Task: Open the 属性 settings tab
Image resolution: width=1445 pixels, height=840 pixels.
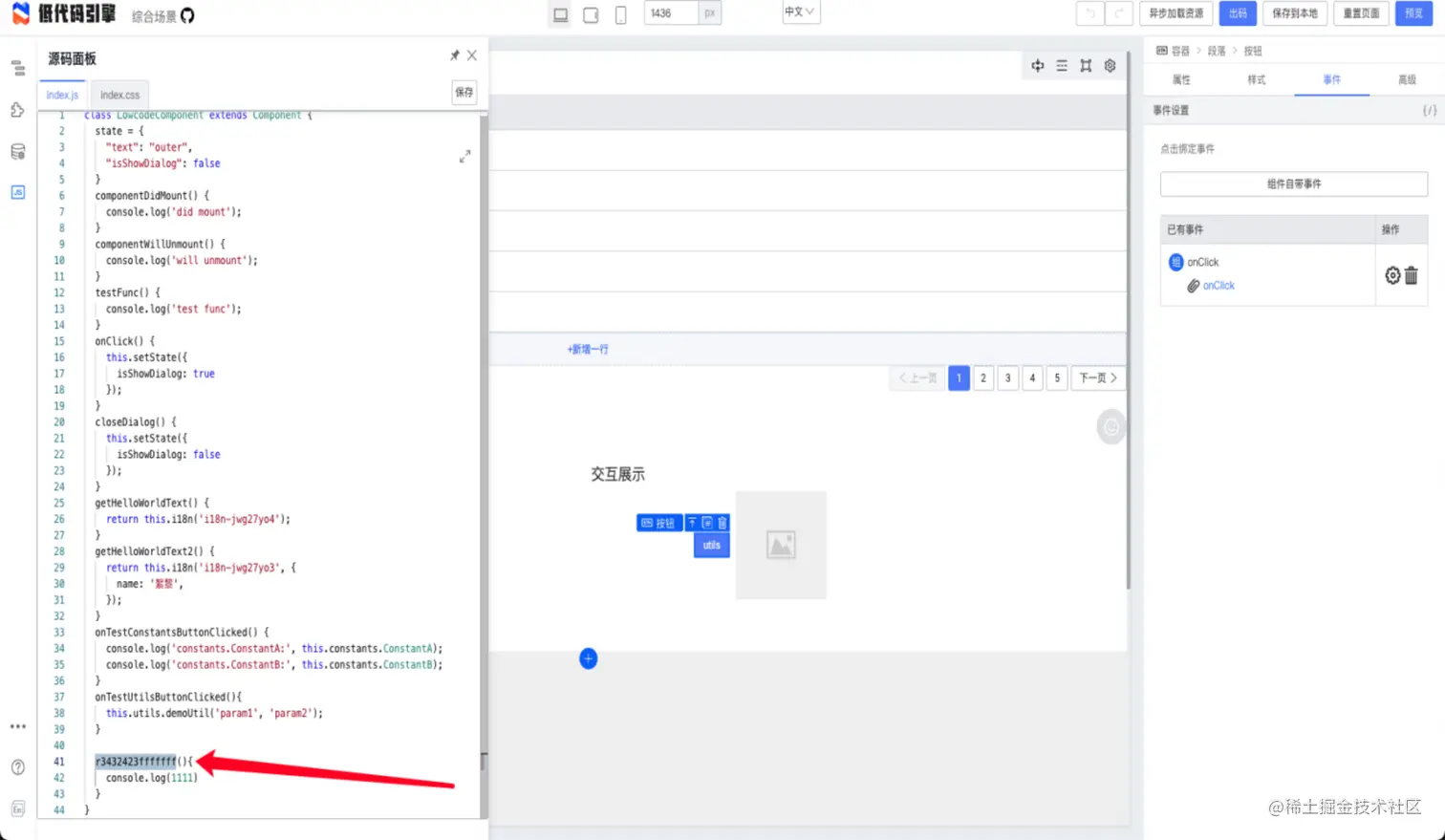Action: coord(1181,79)
